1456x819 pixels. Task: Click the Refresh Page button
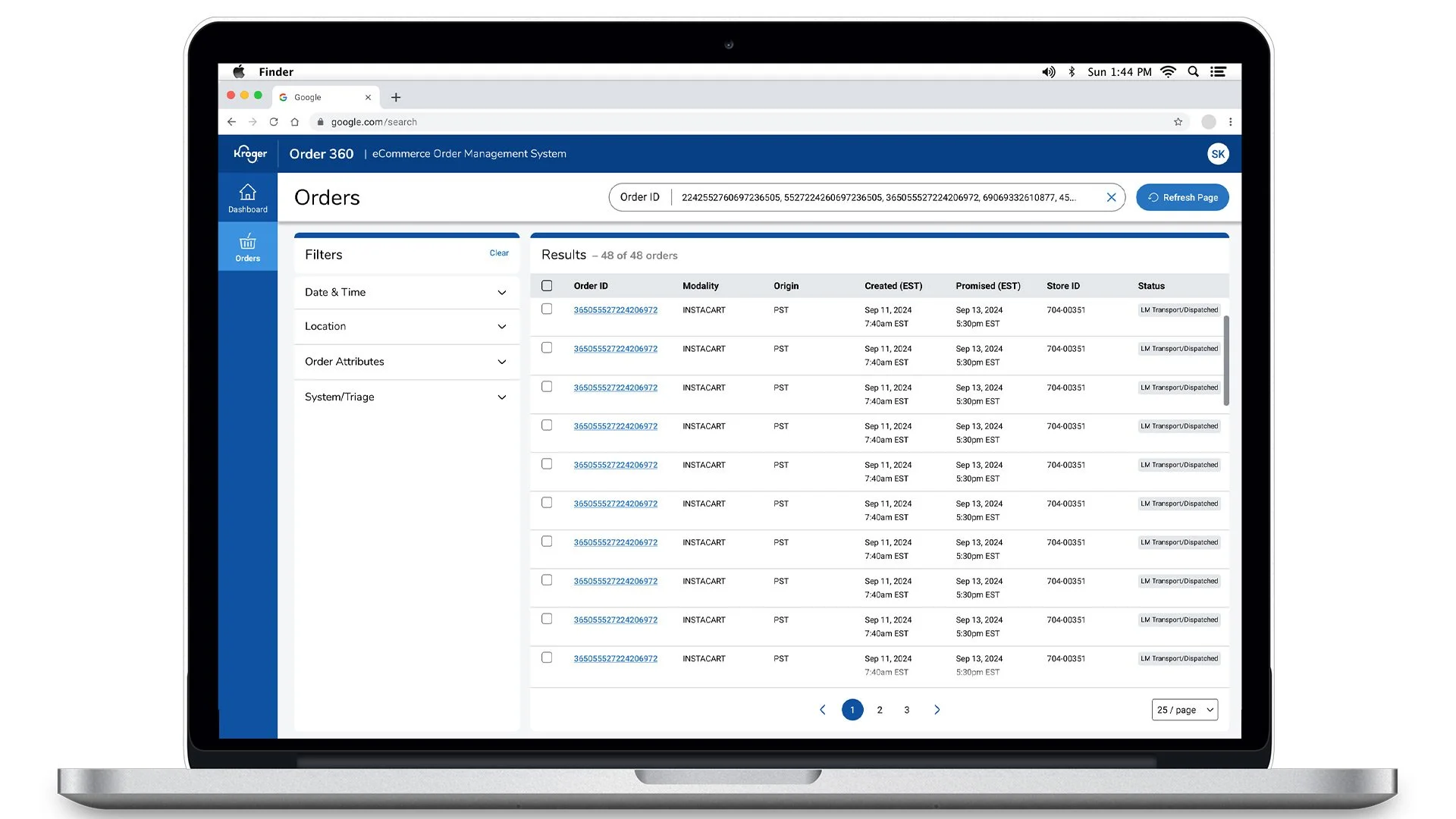[1182, 197]
